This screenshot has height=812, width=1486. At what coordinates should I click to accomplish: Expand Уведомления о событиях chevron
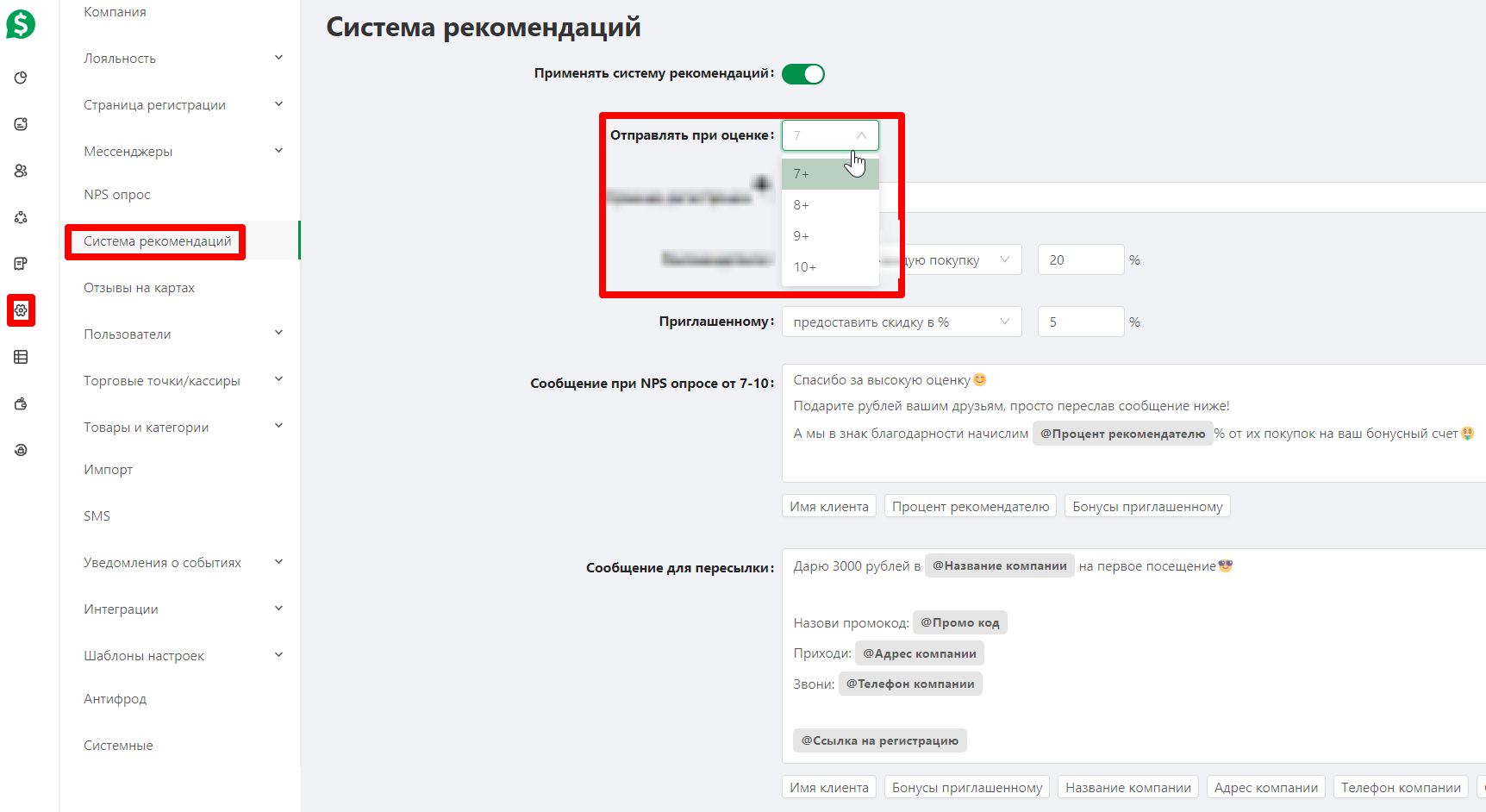pos(278,562)
